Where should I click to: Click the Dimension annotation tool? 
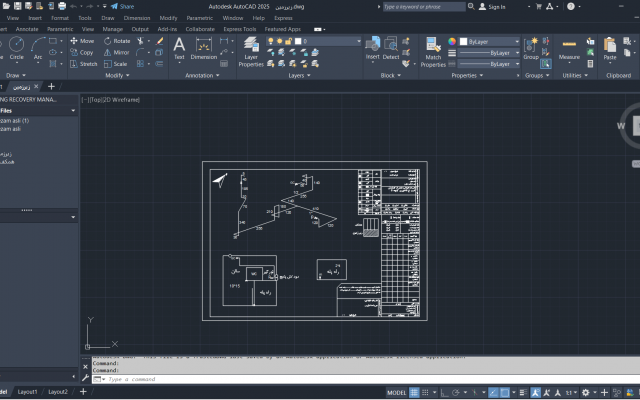point(204,48)
